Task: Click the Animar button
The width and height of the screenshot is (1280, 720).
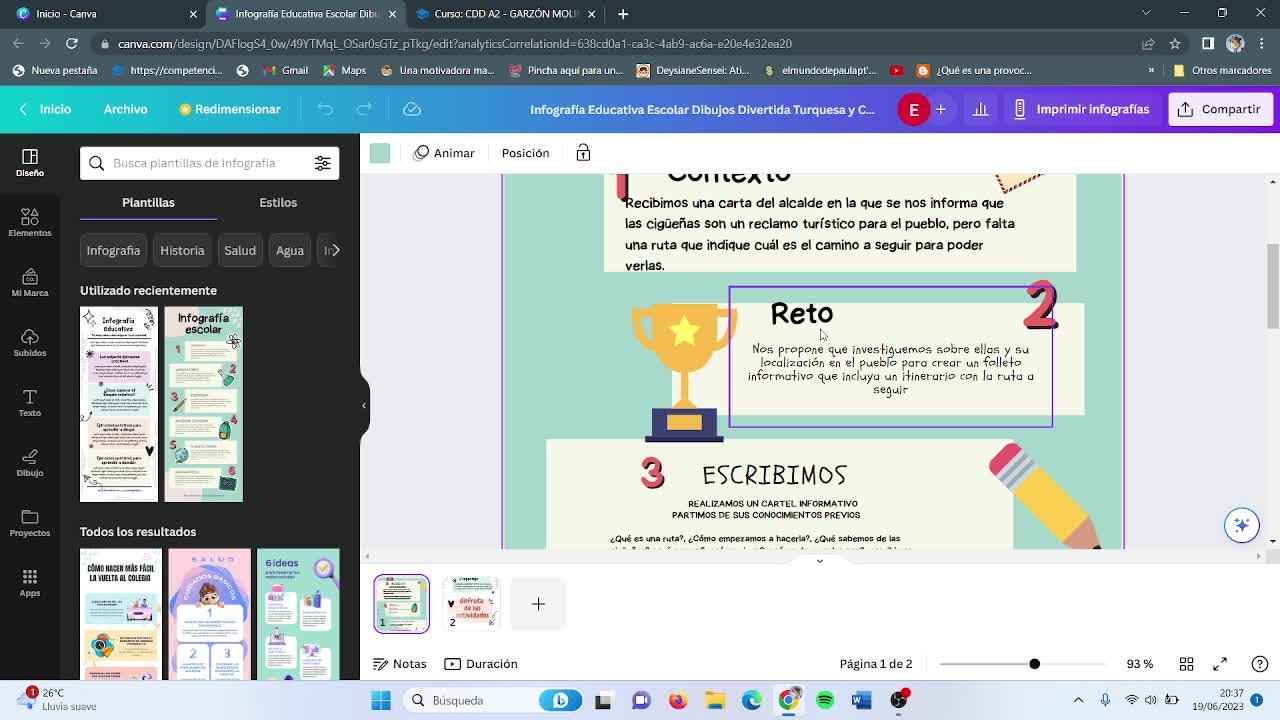Action: coord(444,153)
